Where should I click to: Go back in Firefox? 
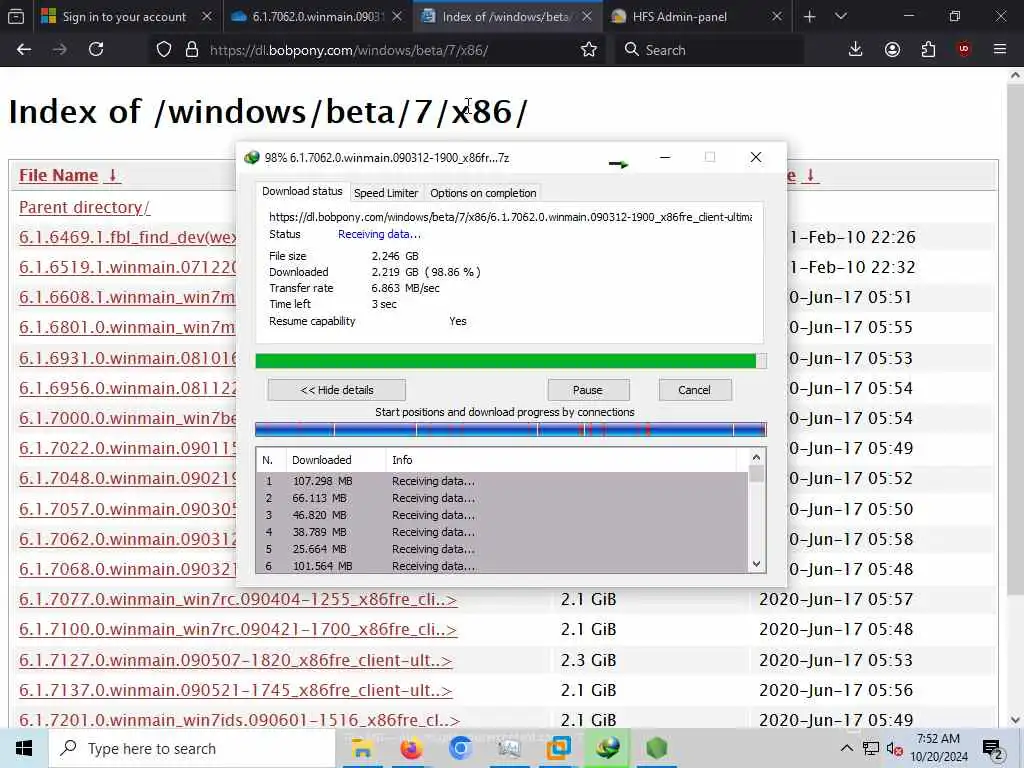[x=24, y=49]
